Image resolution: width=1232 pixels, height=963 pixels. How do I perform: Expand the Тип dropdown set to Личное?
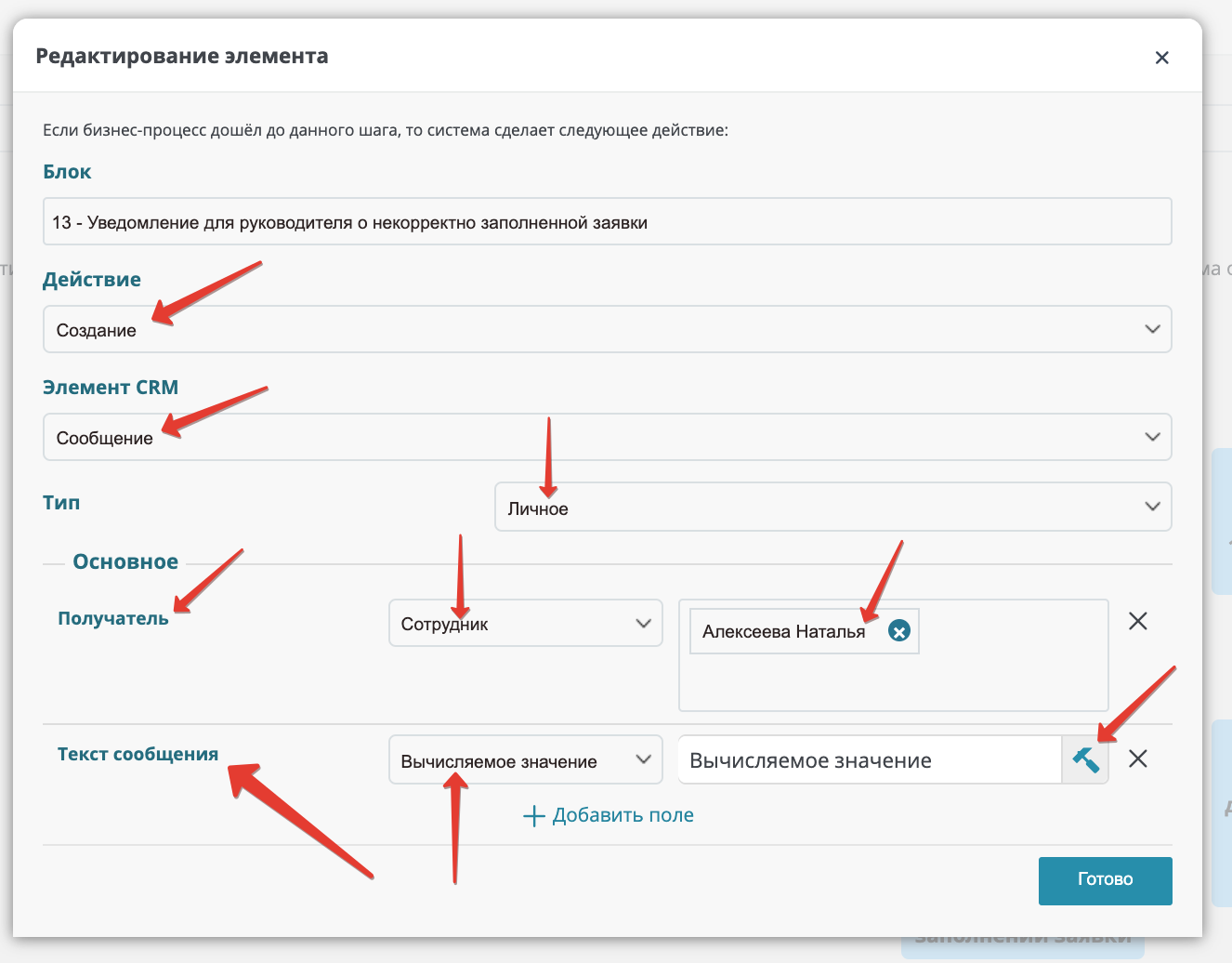pos(833,507)
